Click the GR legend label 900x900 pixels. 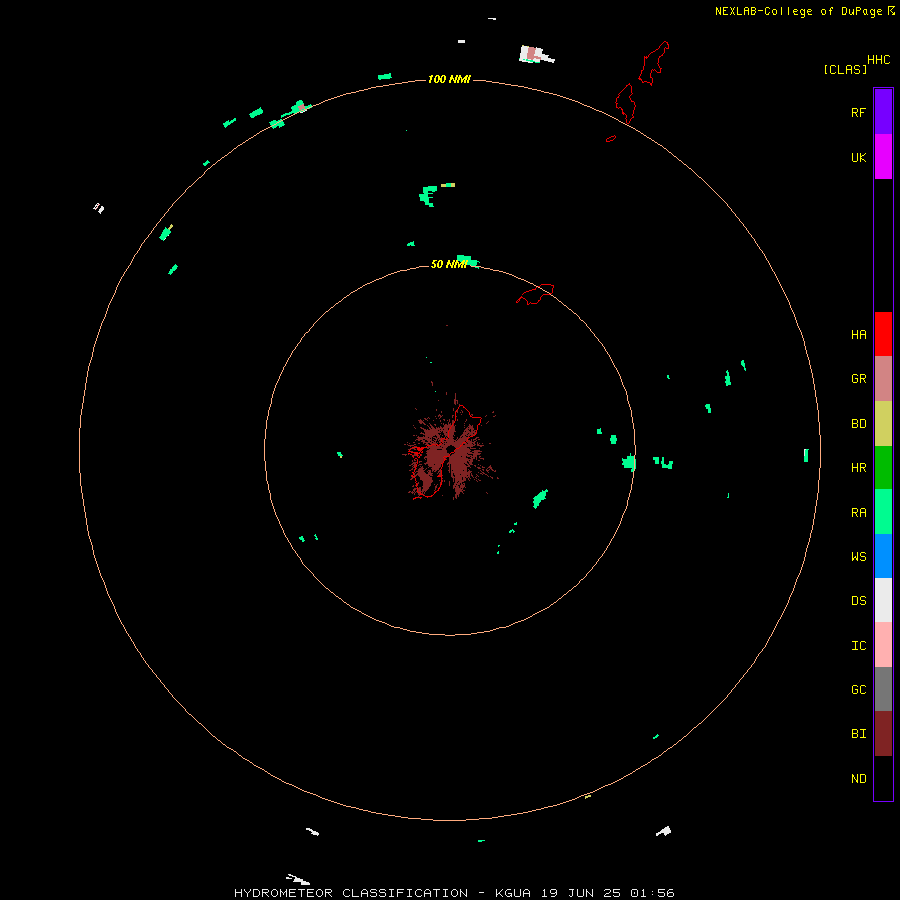tap(858, 379)
